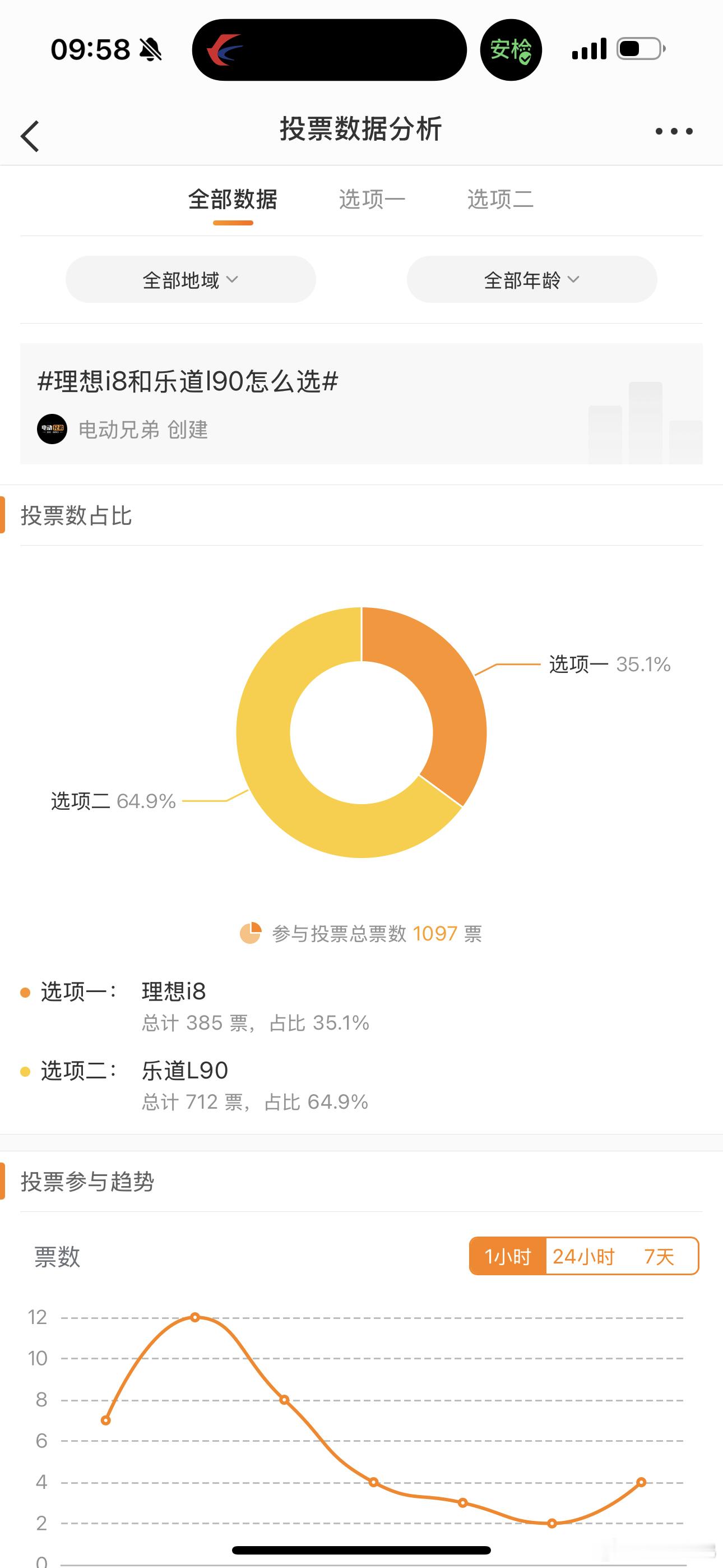Image resolution: width=723 pixels, height=1568 pixels.
Task: Open the three-dot more options menu
Action: (x=674, y=131)
